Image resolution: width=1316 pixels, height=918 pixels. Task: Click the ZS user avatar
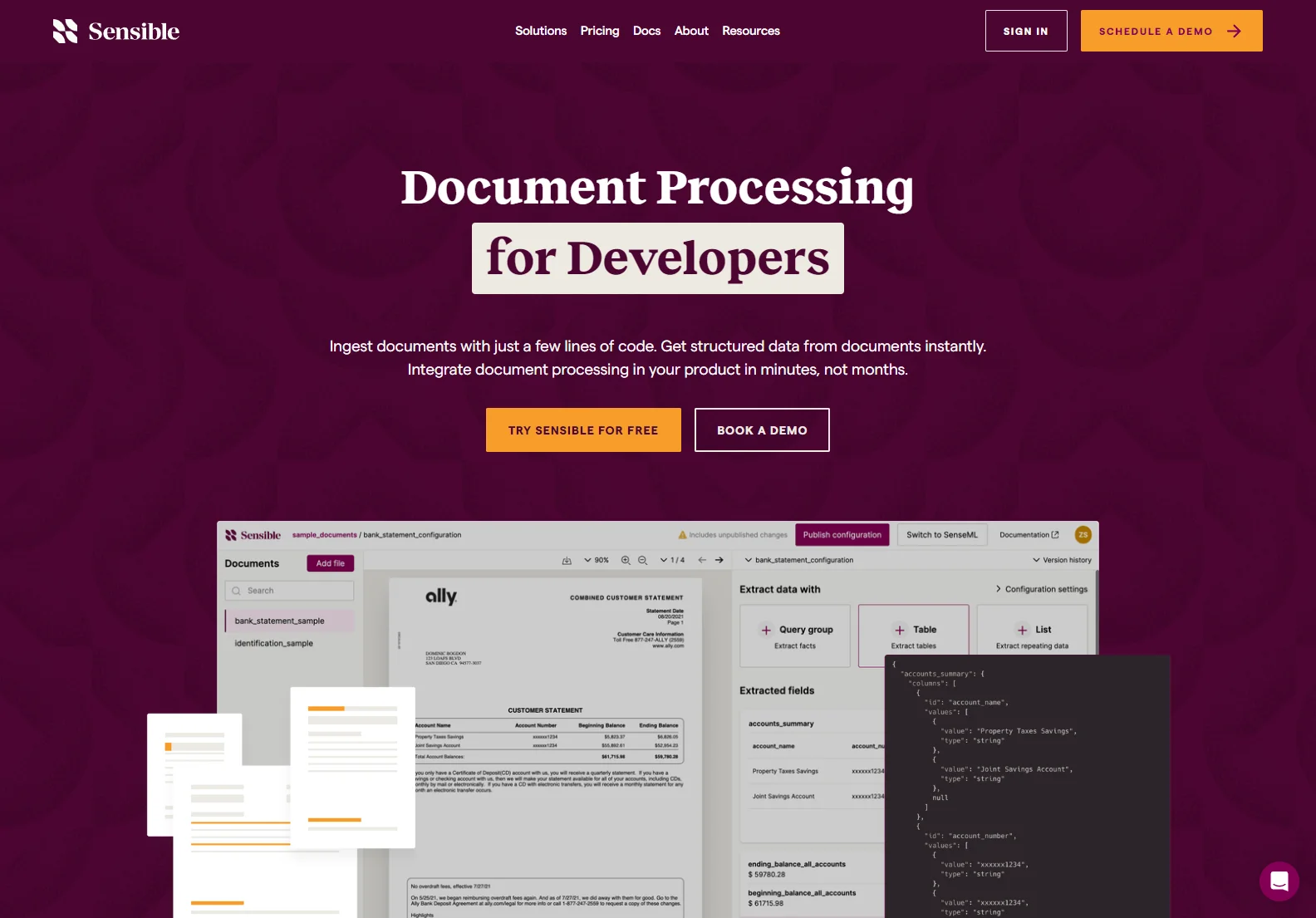1083,535
